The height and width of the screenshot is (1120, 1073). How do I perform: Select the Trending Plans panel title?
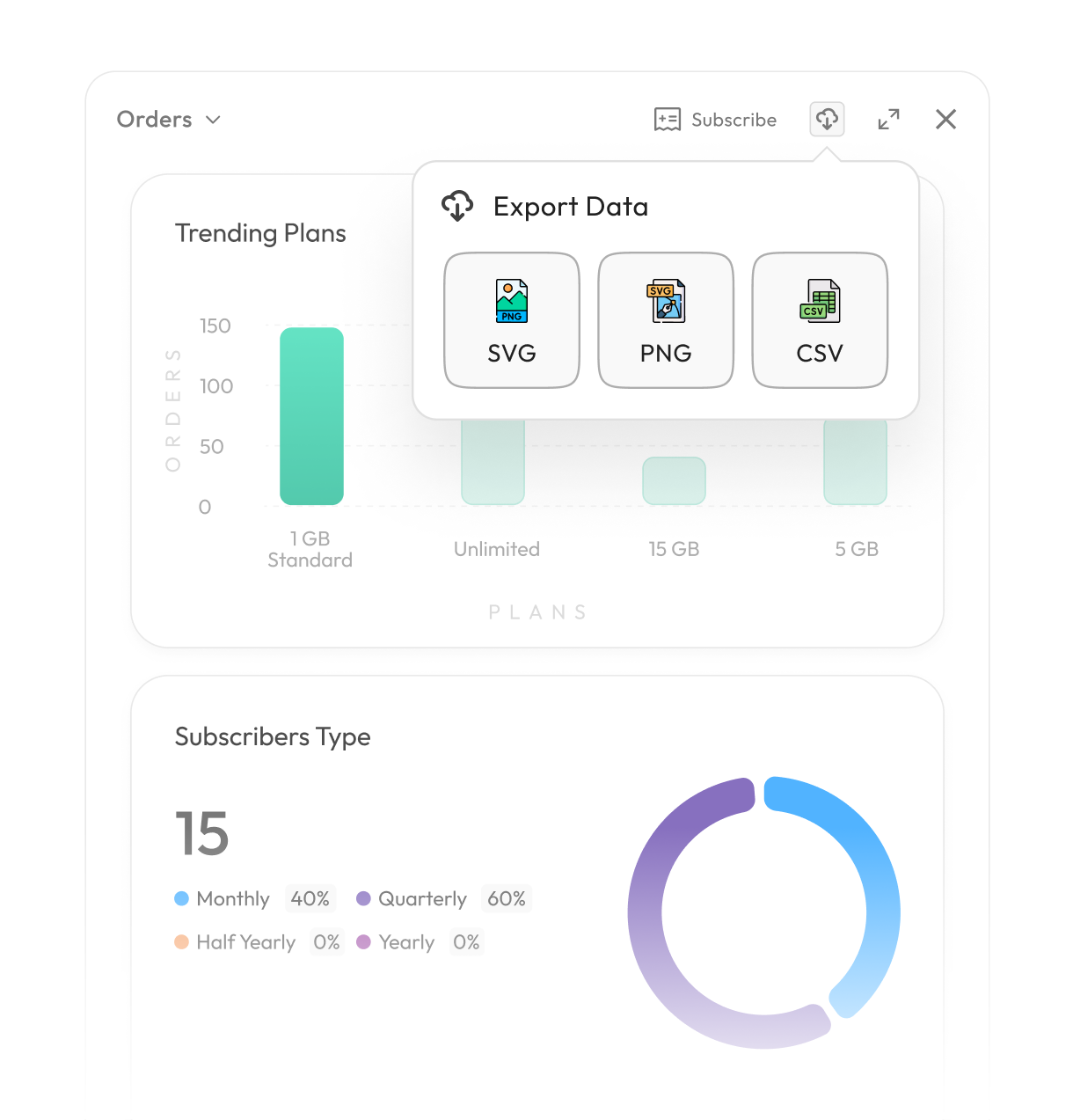coord(260,233)
